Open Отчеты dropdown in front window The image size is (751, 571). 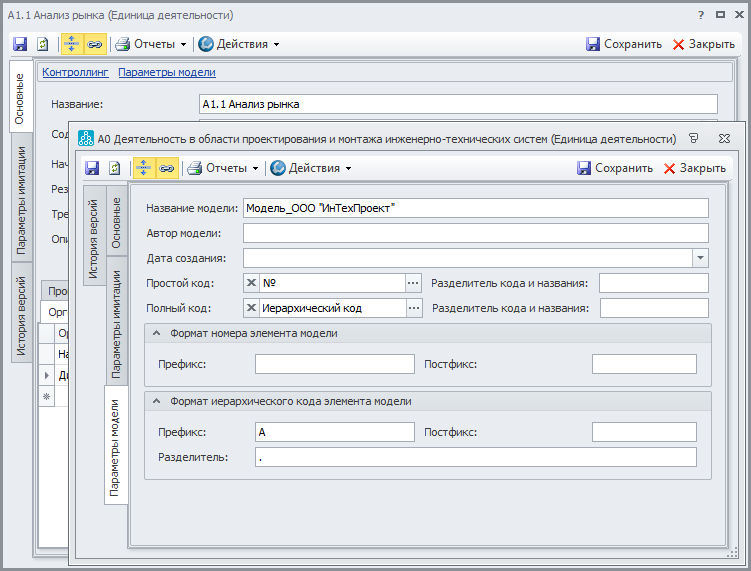click(223, 168)
